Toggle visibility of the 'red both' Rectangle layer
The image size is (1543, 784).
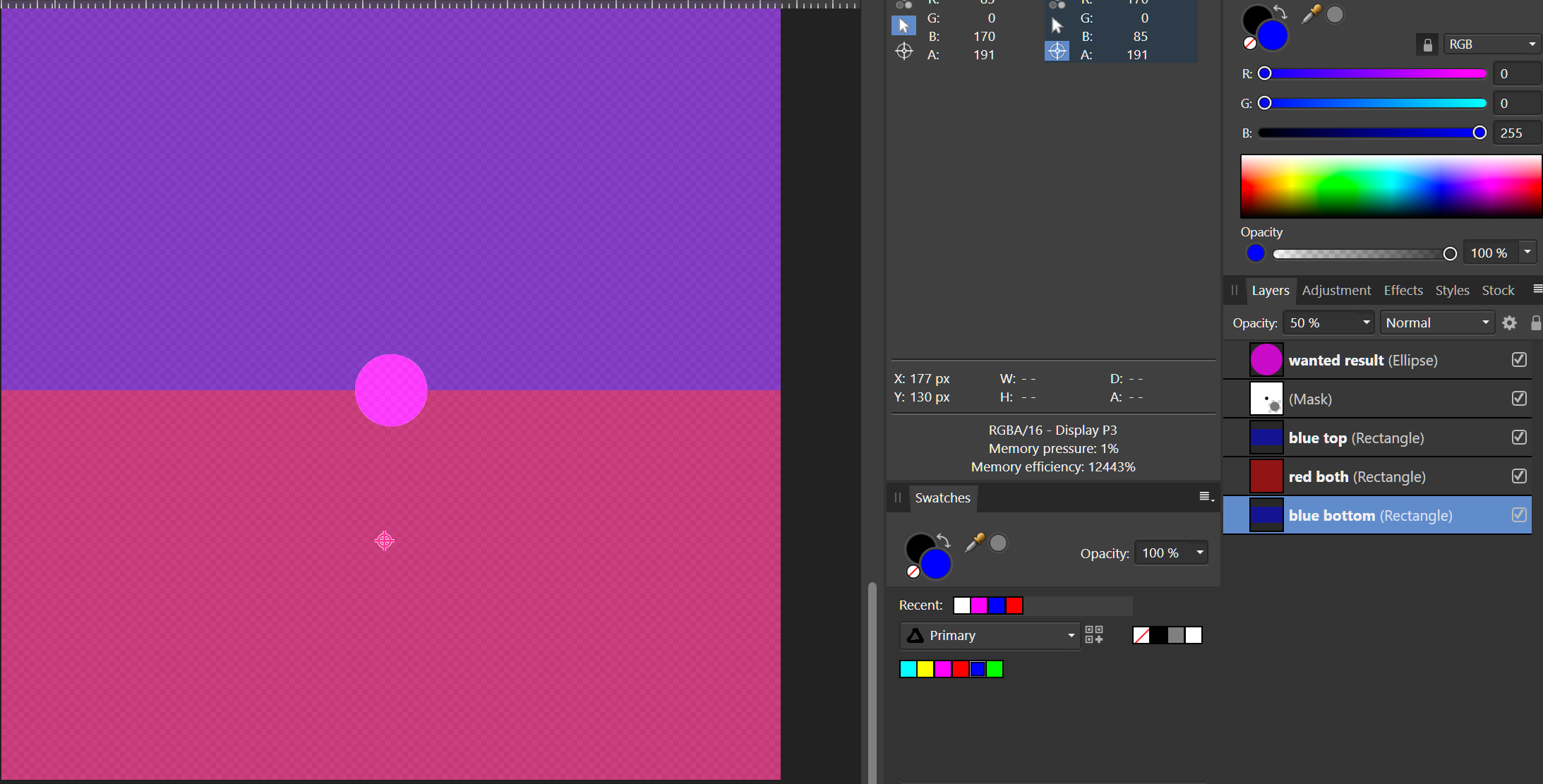coord(1519,476)
